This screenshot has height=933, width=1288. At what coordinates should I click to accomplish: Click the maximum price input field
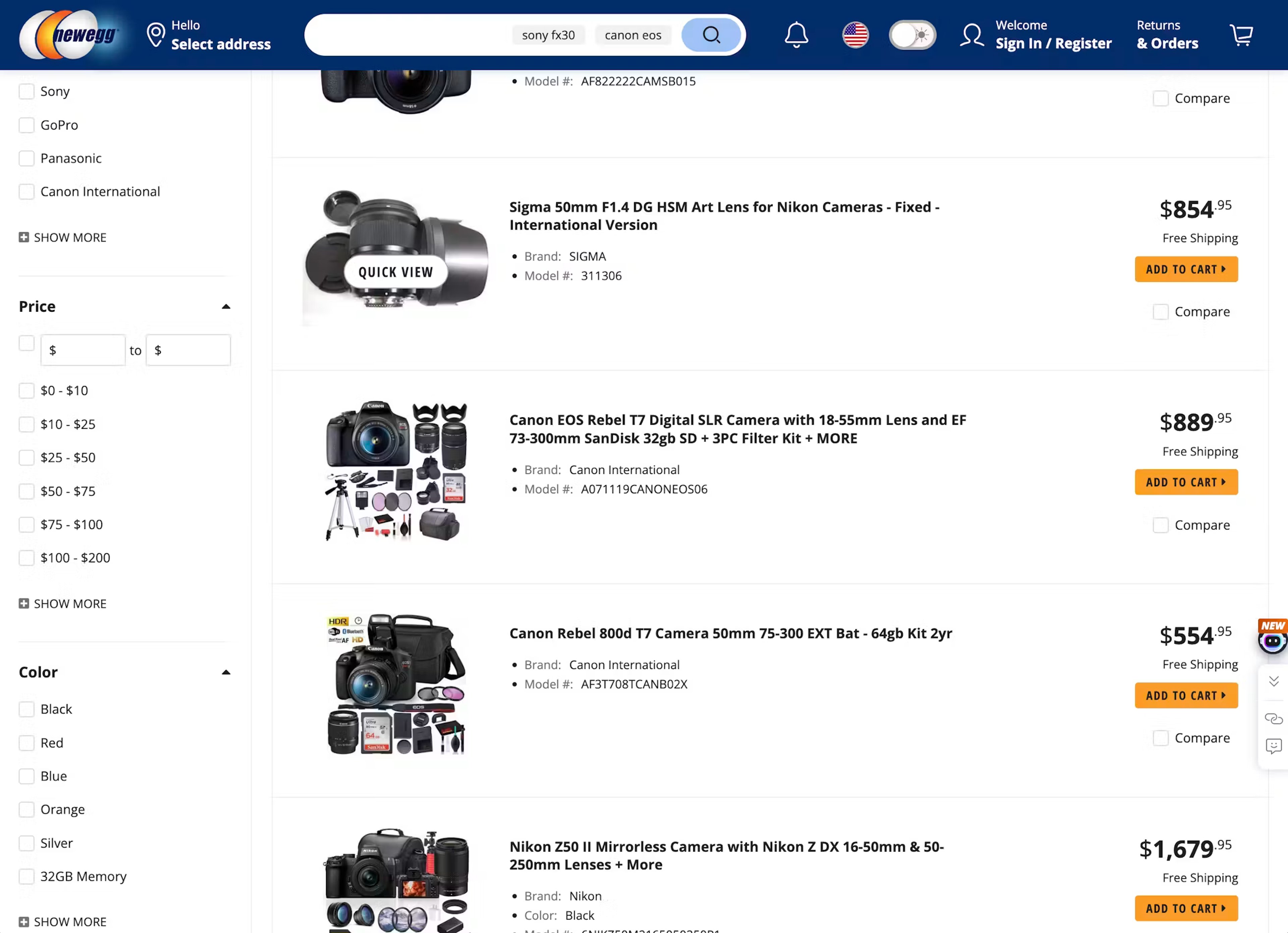click(x=189, y=350)
